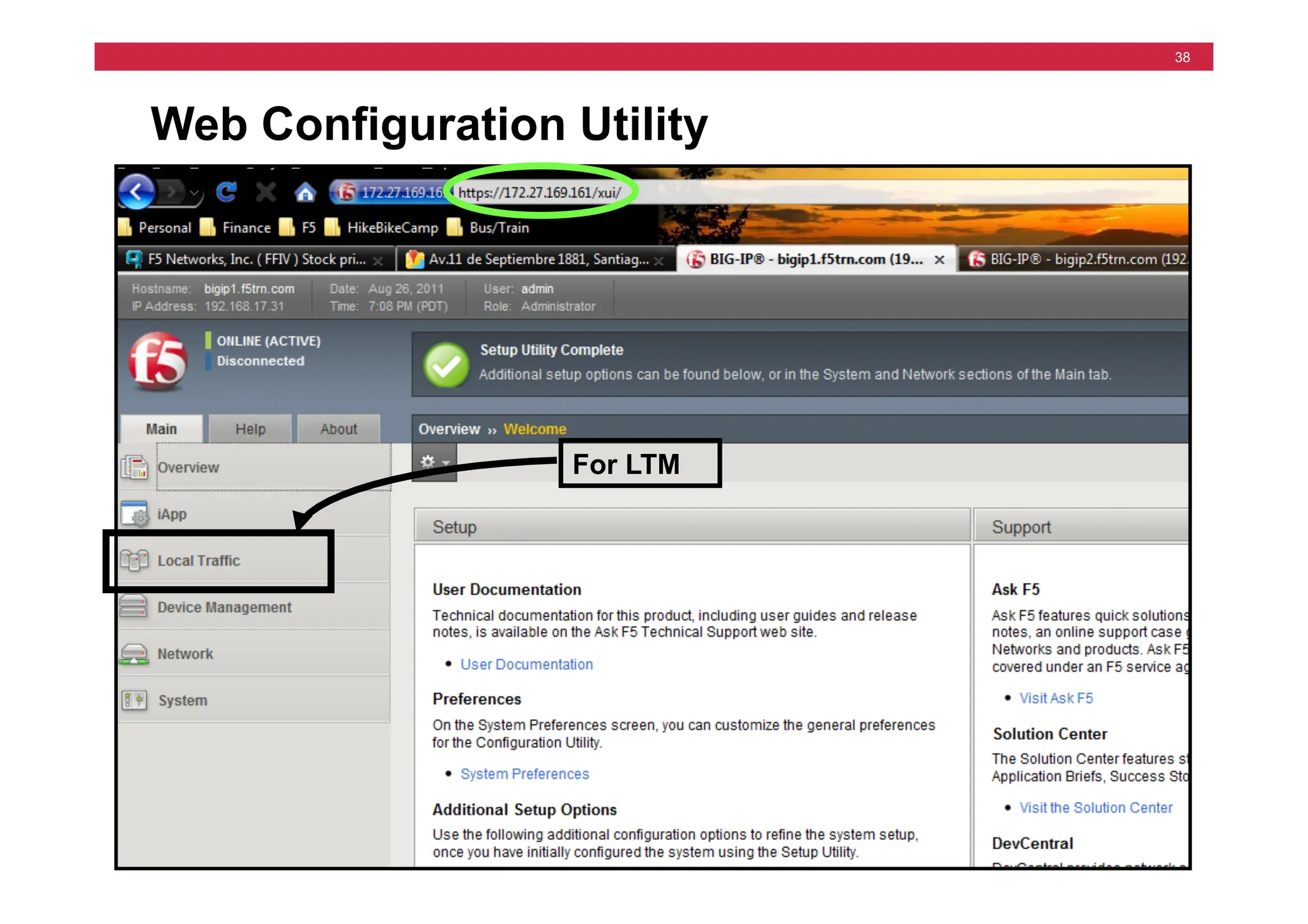Open the HikeBikeCamp bookmarks folder
Screen dimensions: 1308x924
tap(381, 227)
